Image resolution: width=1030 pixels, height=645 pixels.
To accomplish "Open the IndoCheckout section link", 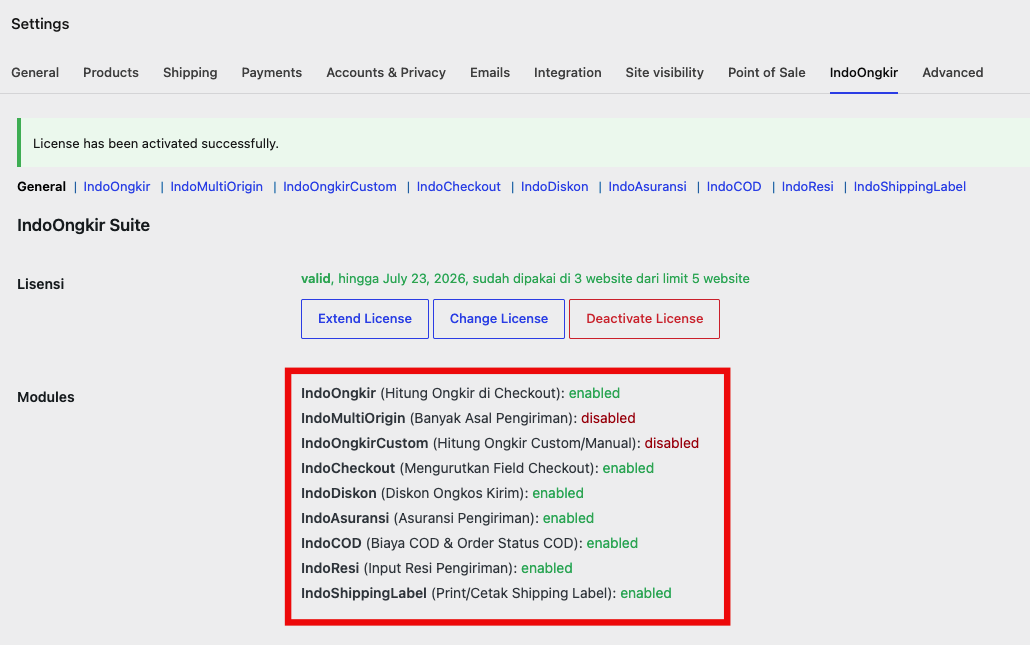I will coord(459,187).
